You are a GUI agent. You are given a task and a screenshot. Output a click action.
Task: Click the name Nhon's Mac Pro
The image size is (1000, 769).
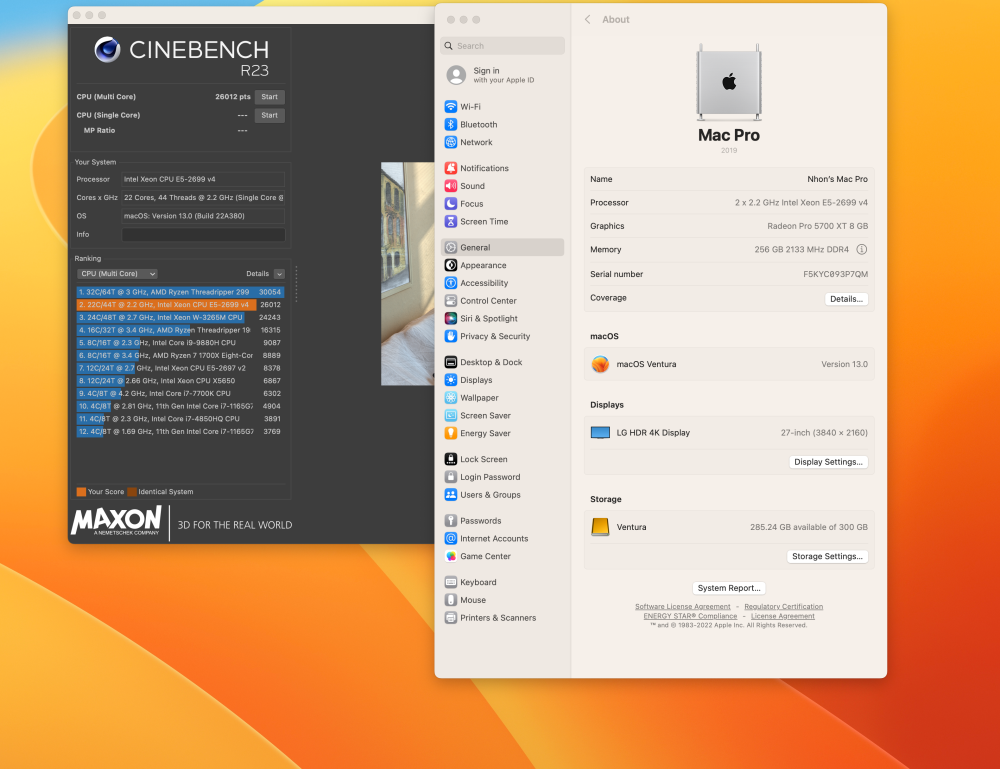point(837,179)
